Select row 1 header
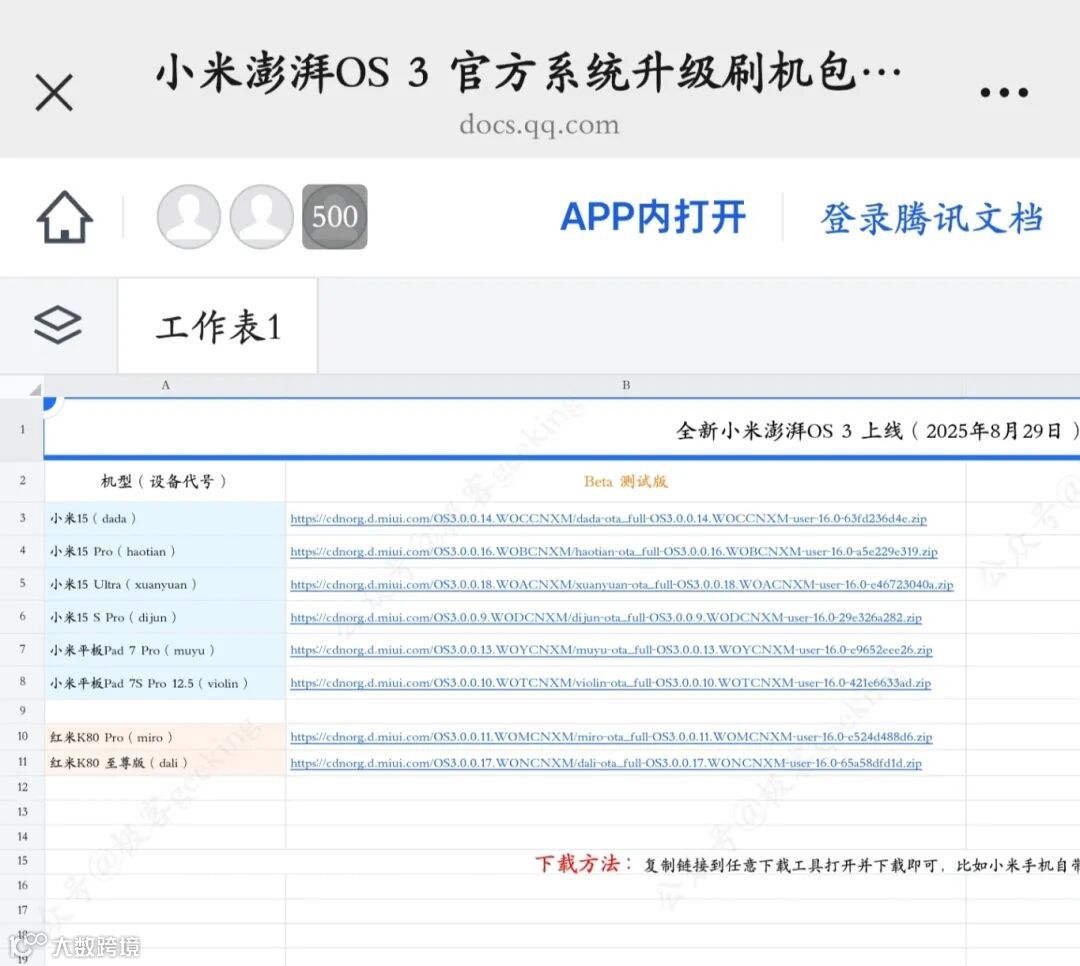This screenshot has width=1080, height=966. click(22, 429)
